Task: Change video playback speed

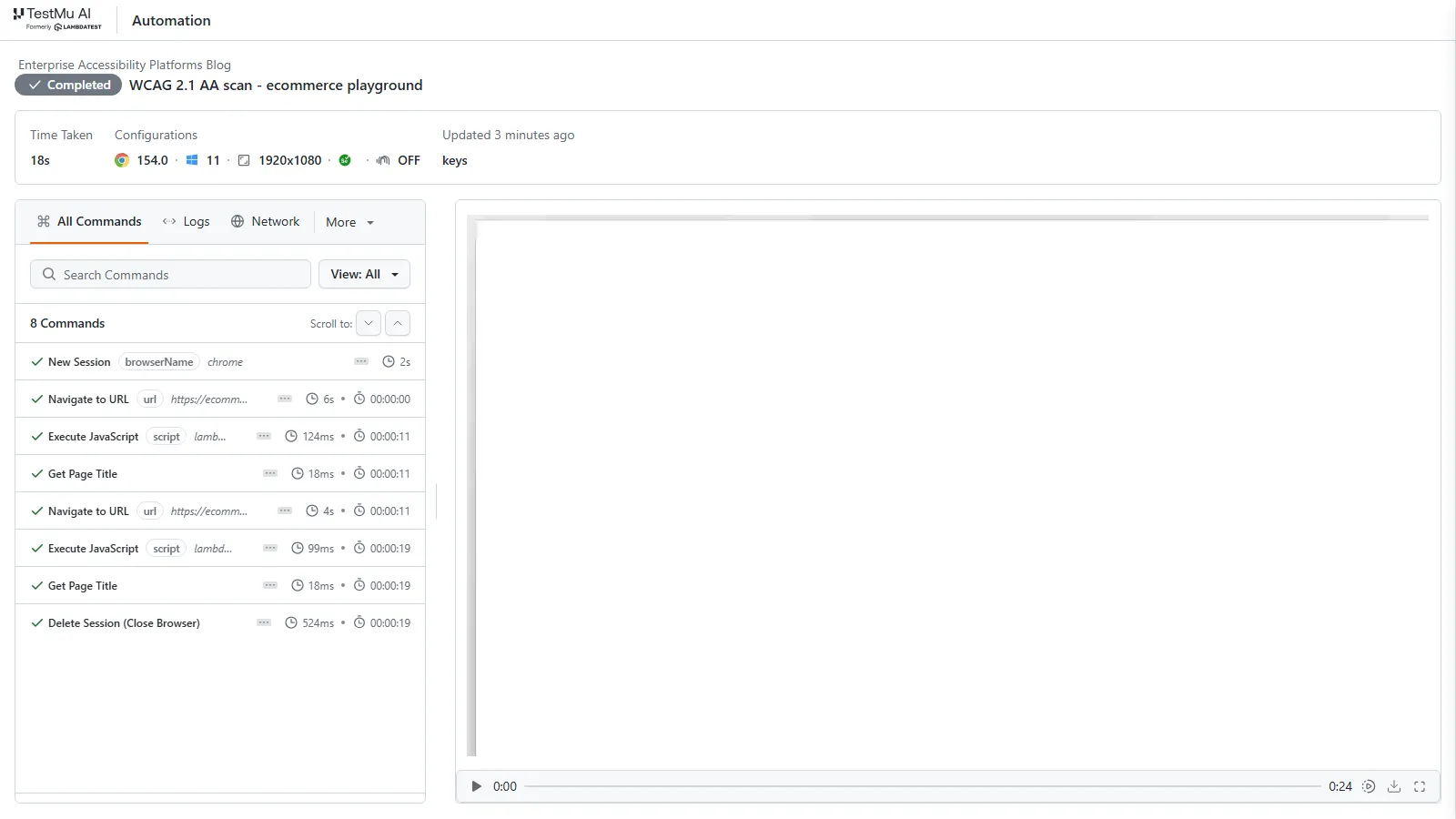Action: coord(1369,786)
